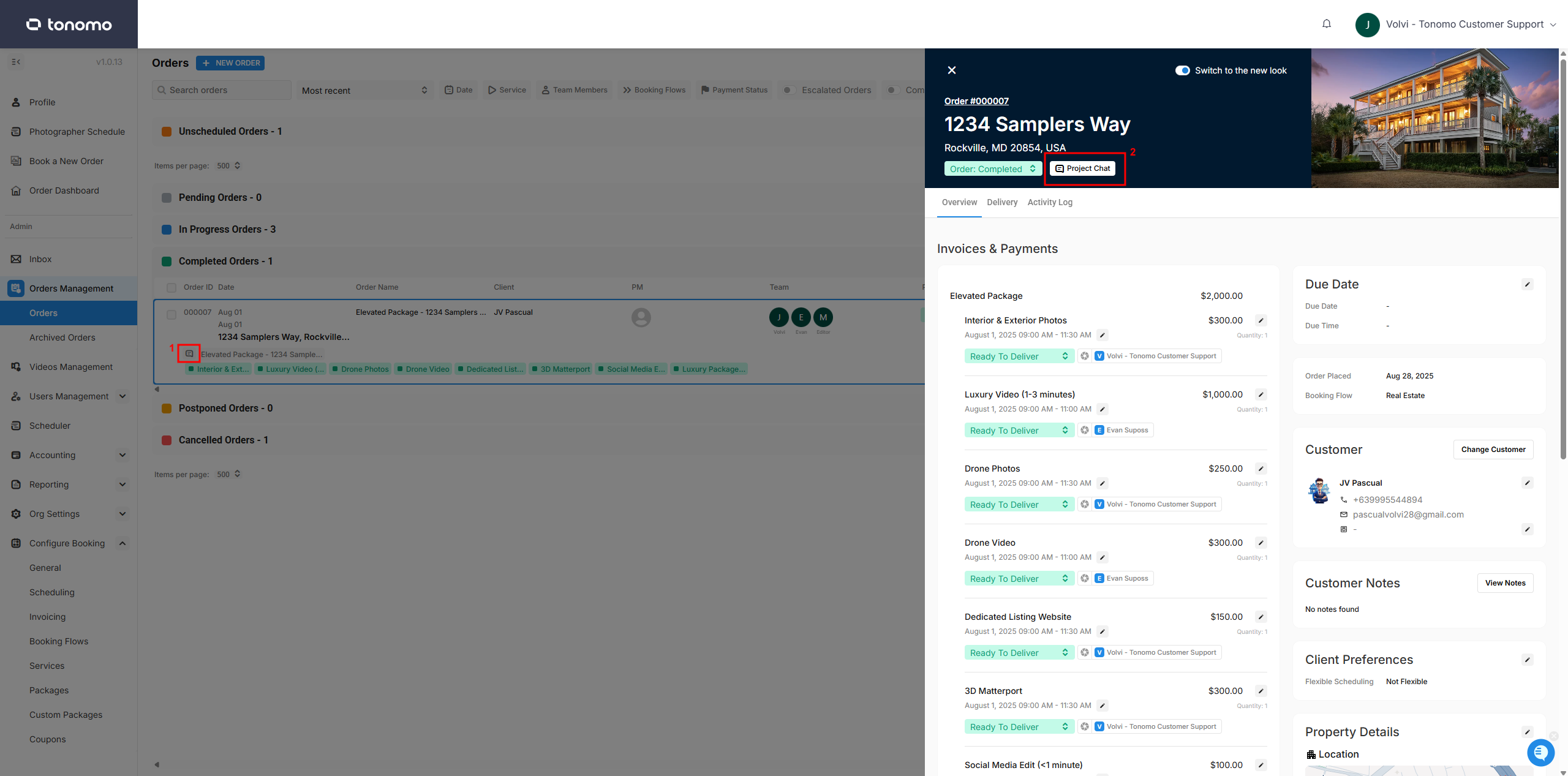The width and height of the screenshot is (1568, 776).
Task: Click the red Cancelled Orders color square
Action: pyautogui.click(x=167, y=440)
